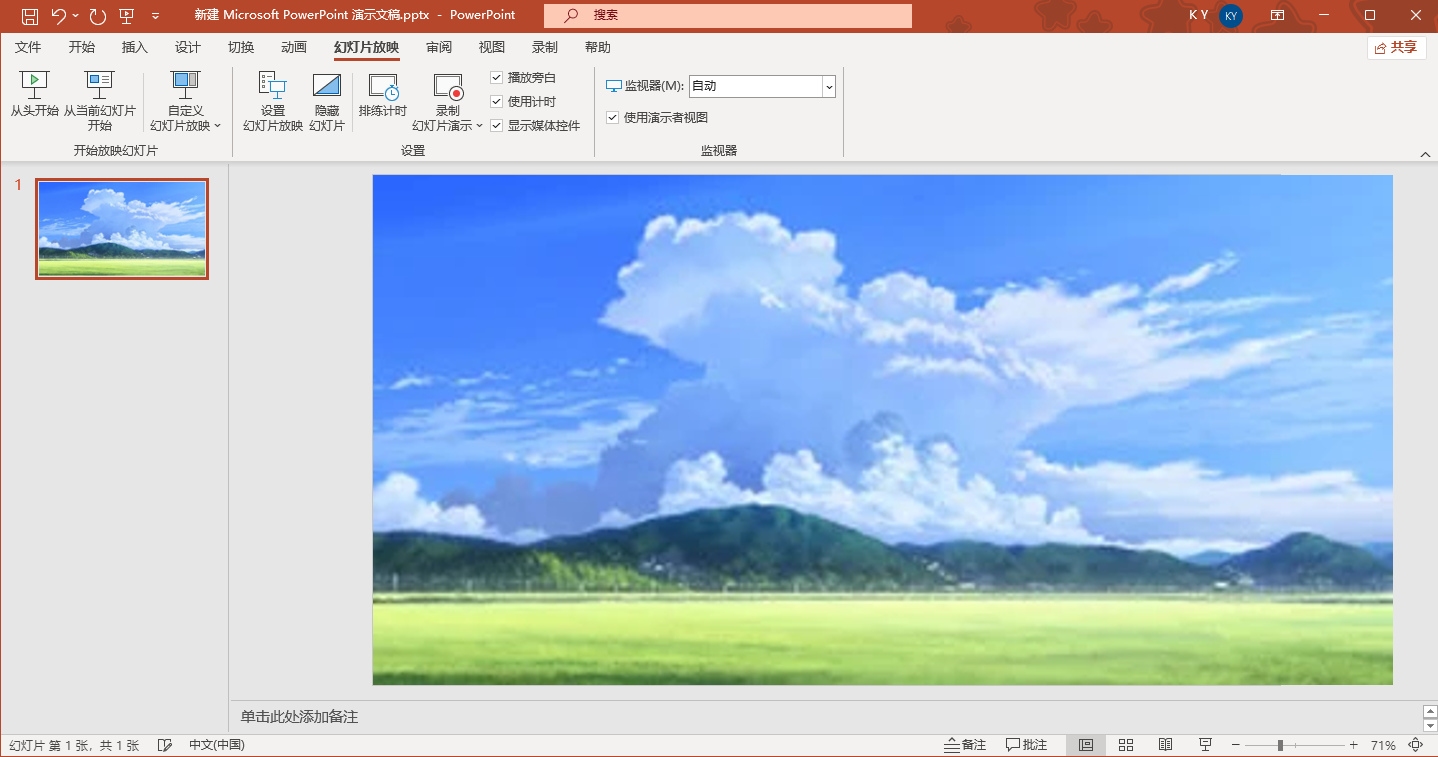
Task: Switch to the 设计 tab
Action: 188,47
